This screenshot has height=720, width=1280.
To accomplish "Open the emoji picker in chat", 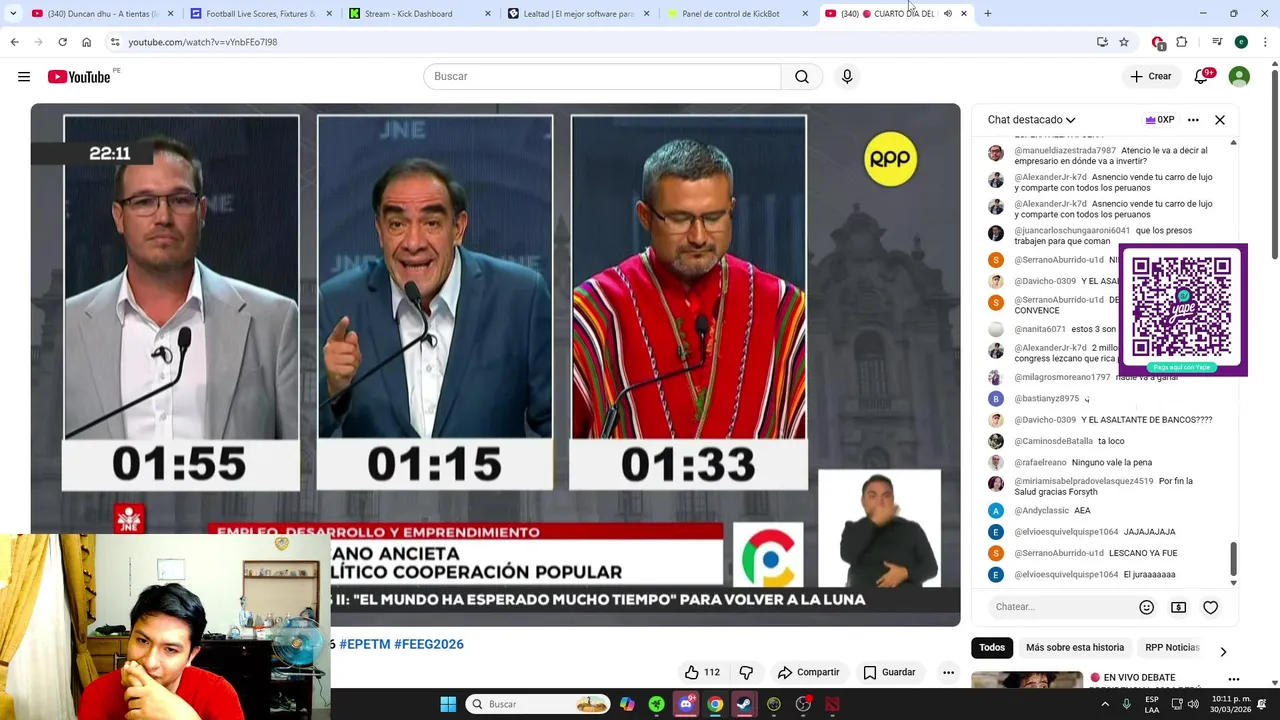I will 1147,607.
